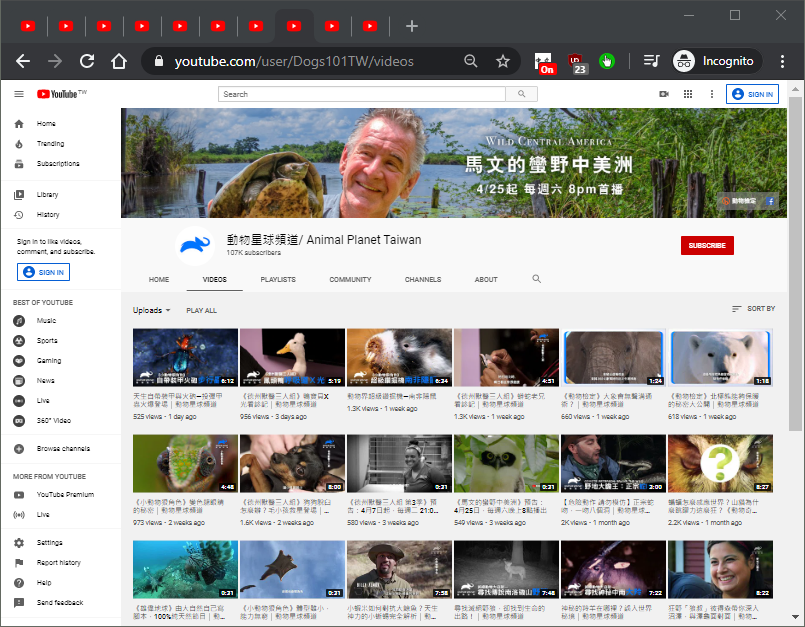Click the search magnifier button
Viewport: 805px width, 627px height.
pos(522,94)
